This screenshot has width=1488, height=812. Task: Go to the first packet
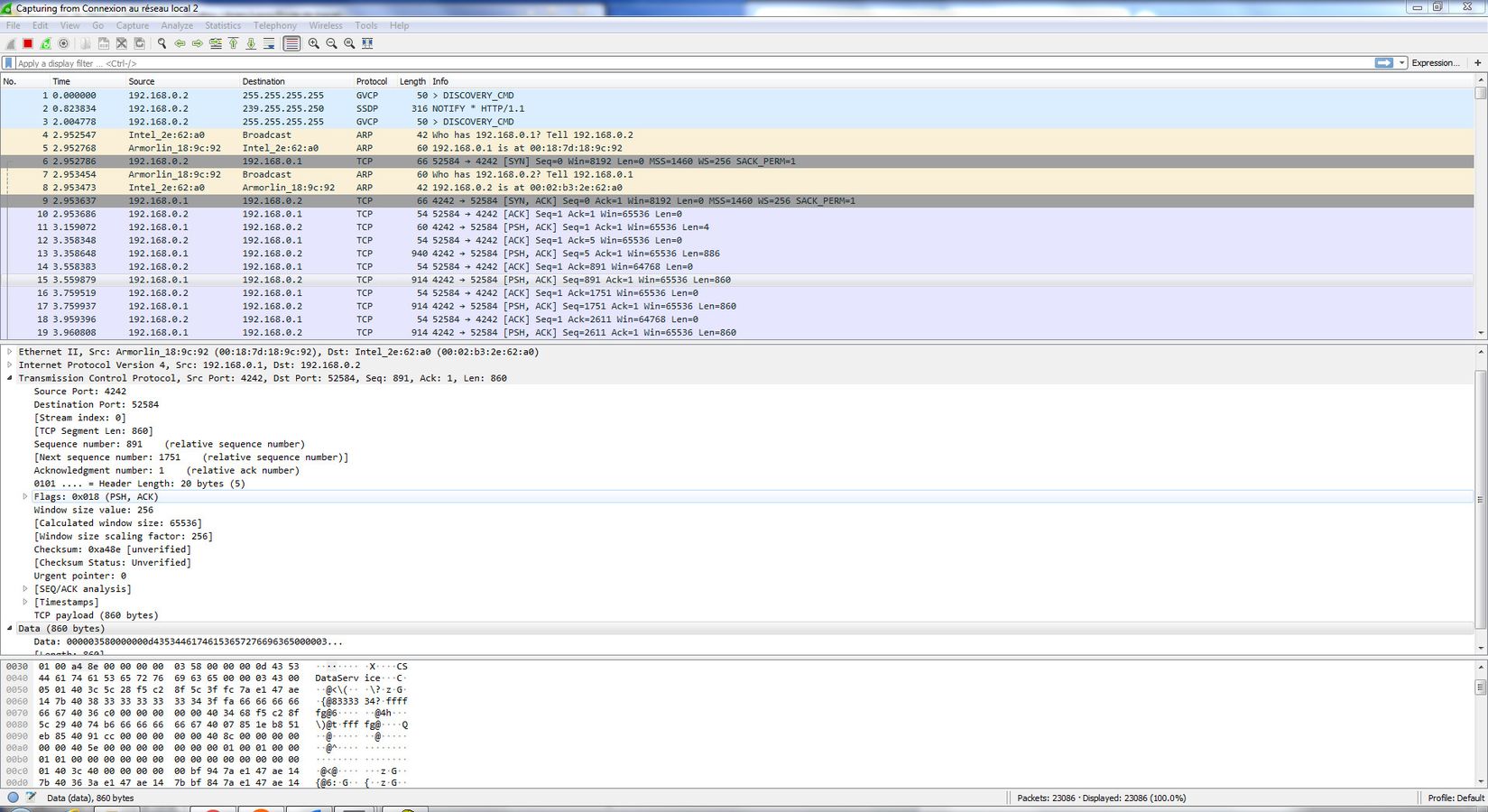[233, 43]
